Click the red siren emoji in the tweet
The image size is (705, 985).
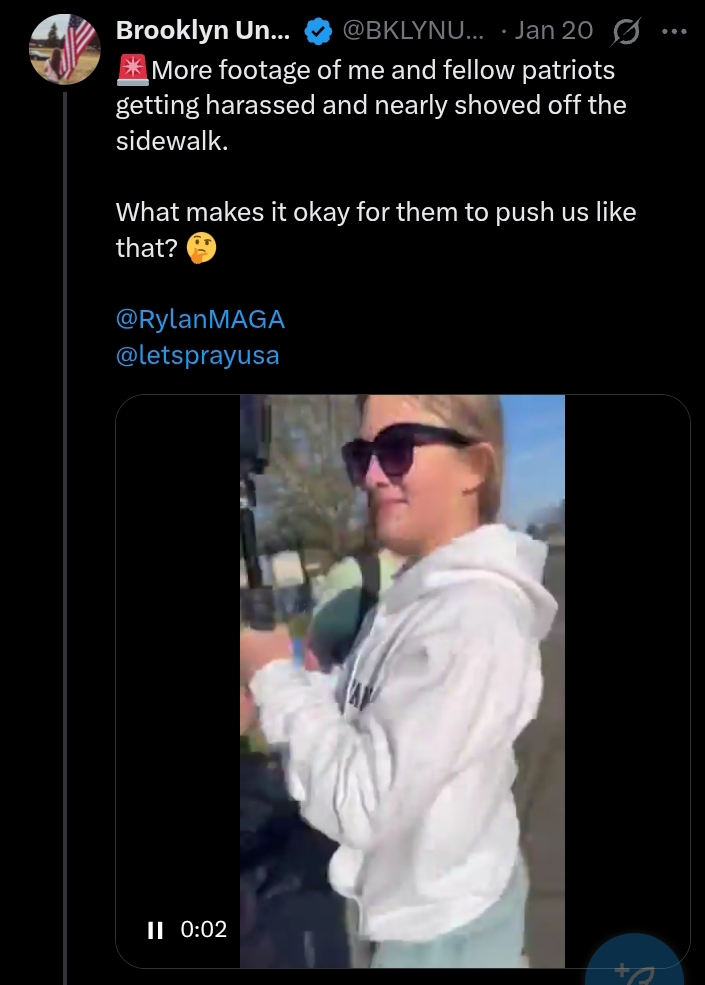point(132,71)
